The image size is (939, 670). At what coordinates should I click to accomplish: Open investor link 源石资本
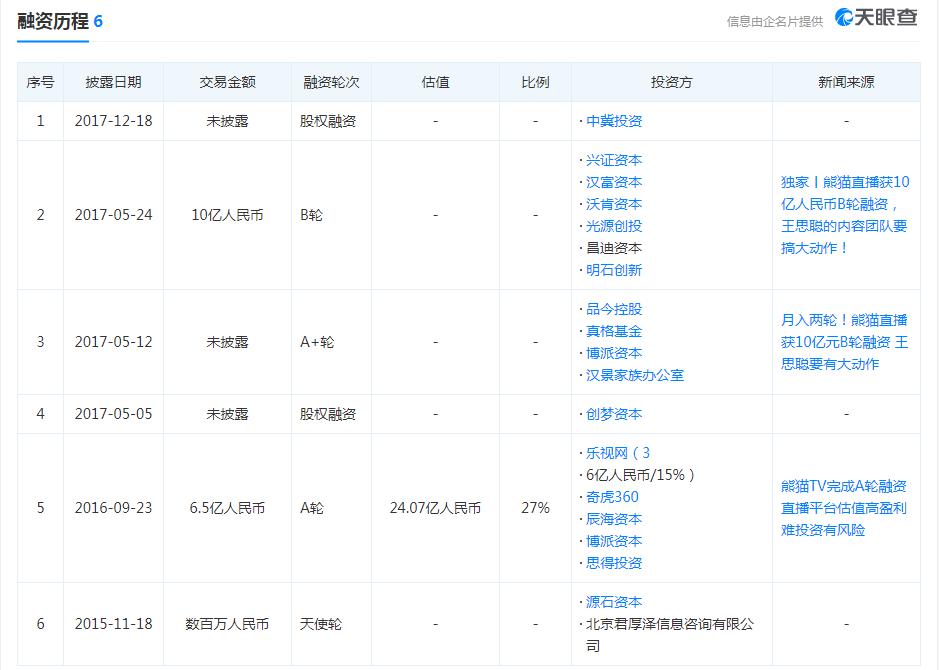pyautogui.click(x=614, y=602)
